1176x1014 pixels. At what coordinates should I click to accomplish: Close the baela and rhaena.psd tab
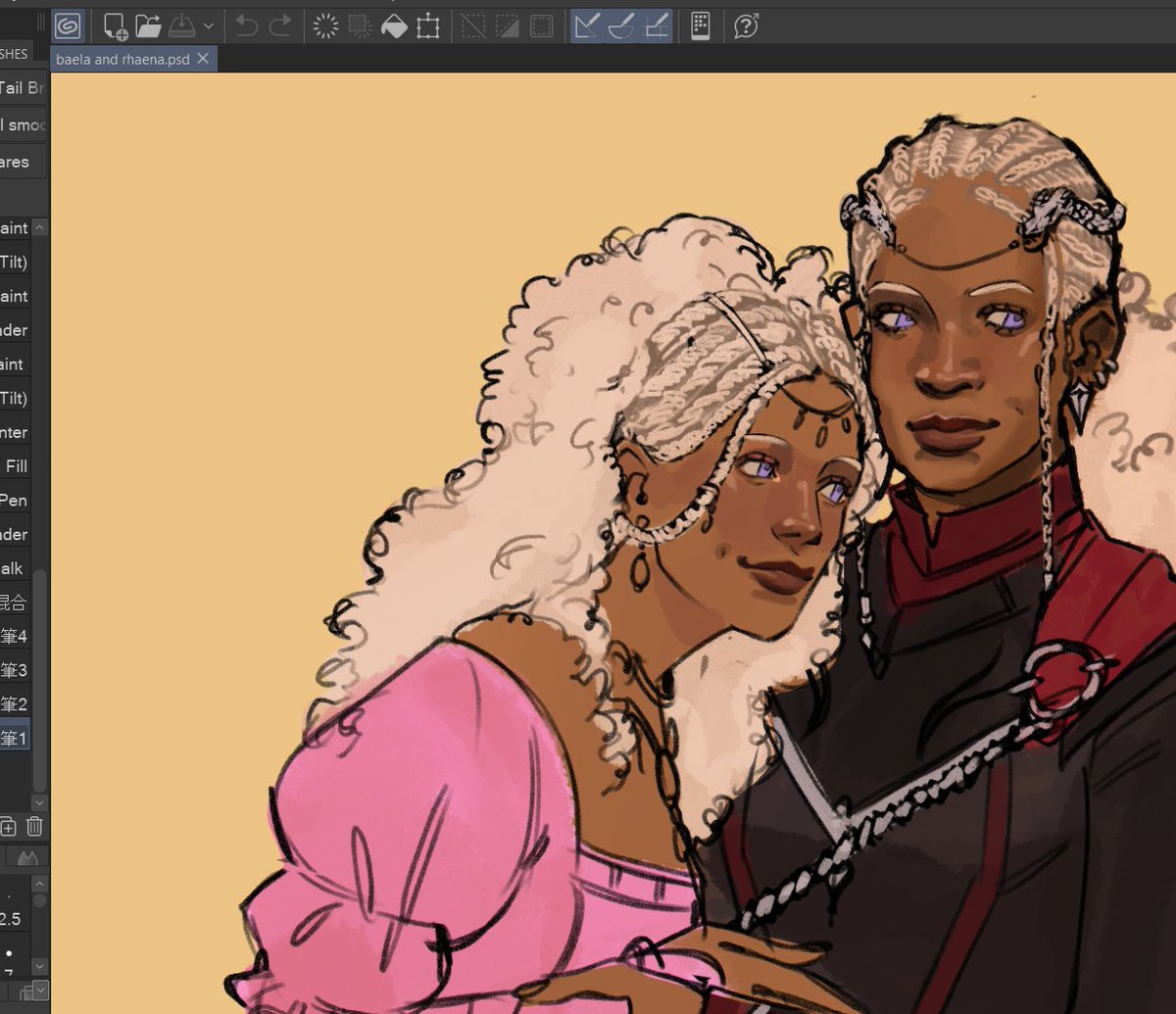pos(204,59)
